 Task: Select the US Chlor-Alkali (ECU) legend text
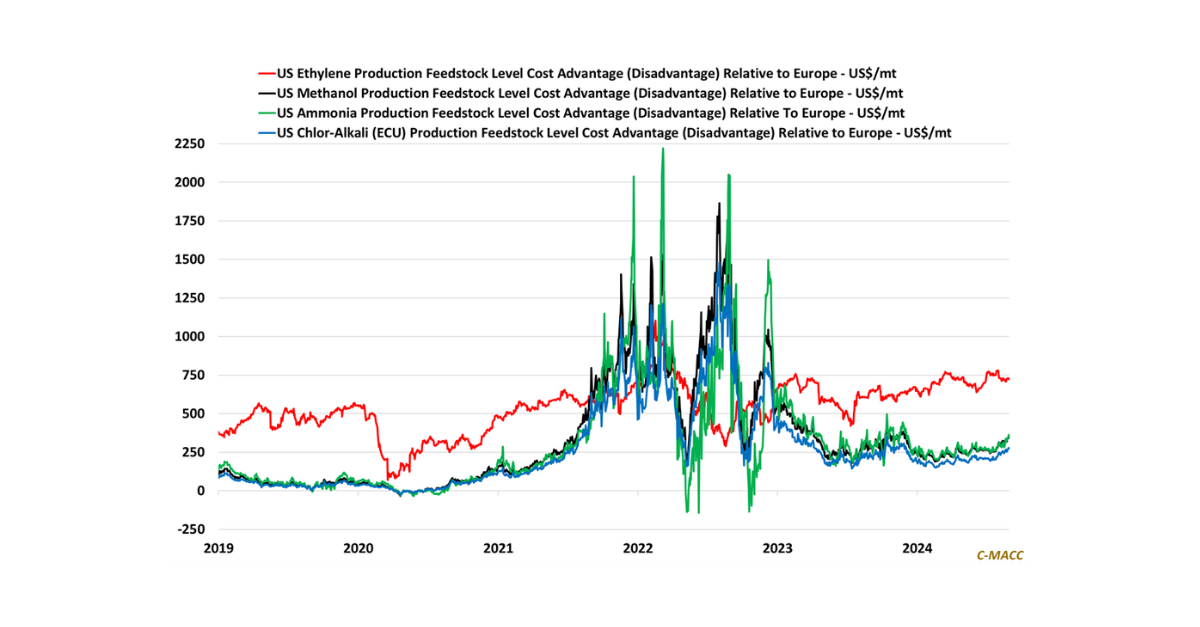tap(616, 131)
